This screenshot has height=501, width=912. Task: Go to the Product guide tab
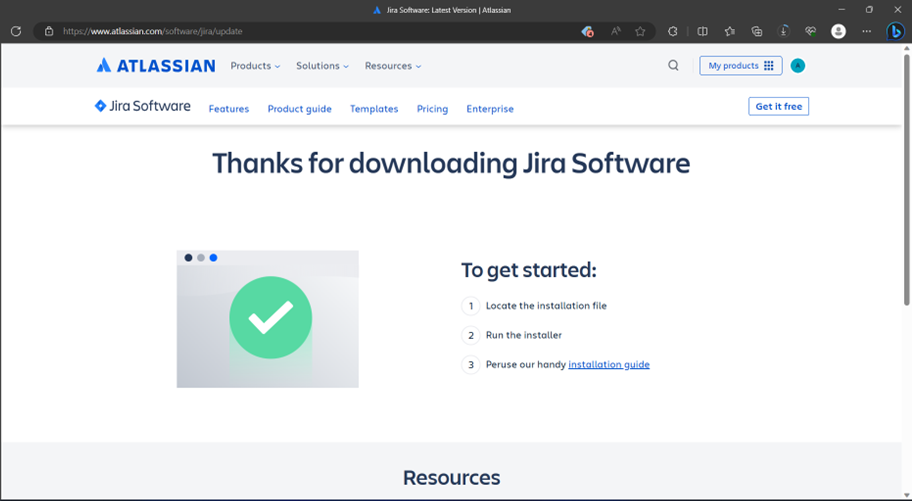tap(300, 109)
